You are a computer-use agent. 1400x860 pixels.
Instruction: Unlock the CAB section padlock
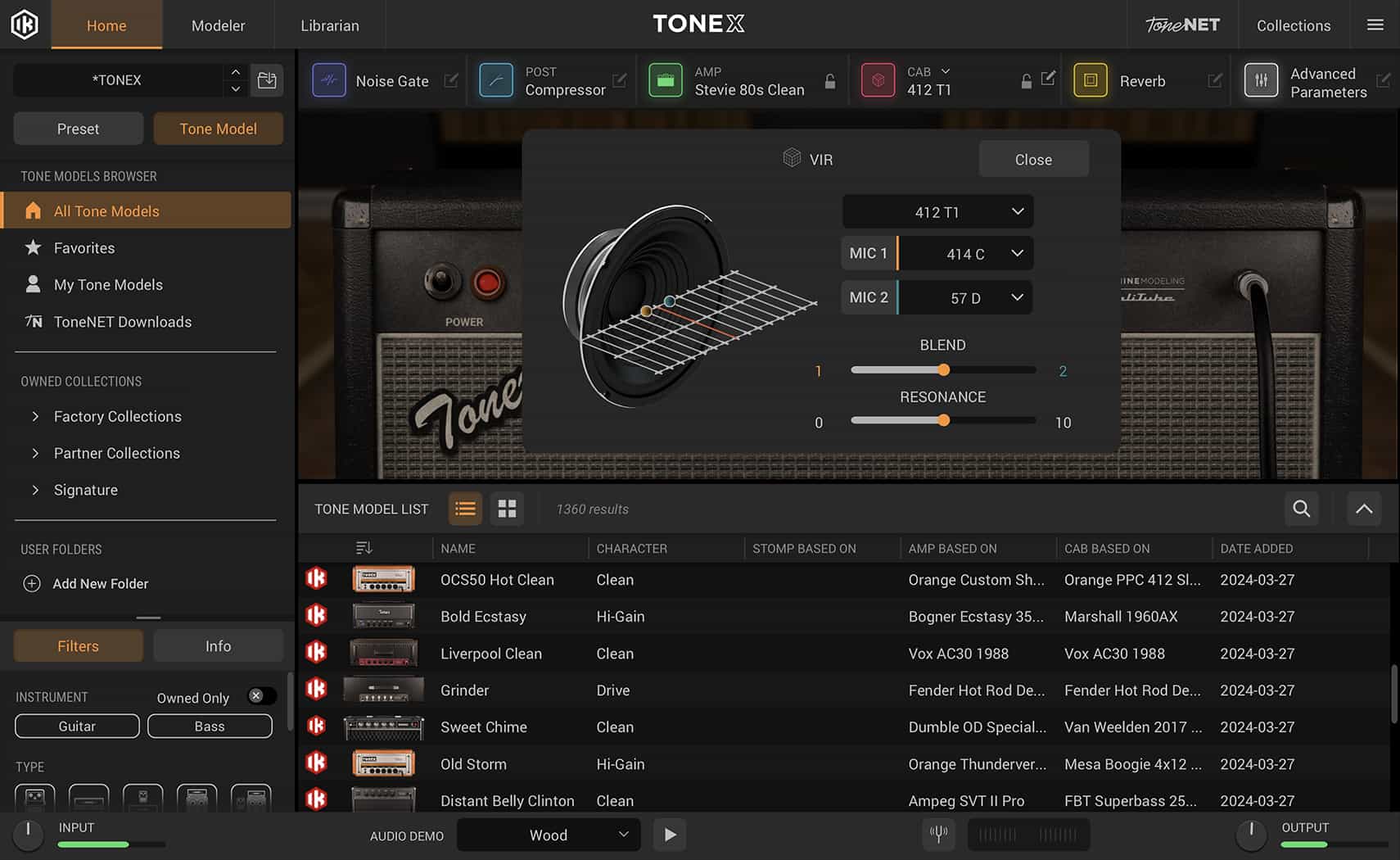click(1026, 81)
